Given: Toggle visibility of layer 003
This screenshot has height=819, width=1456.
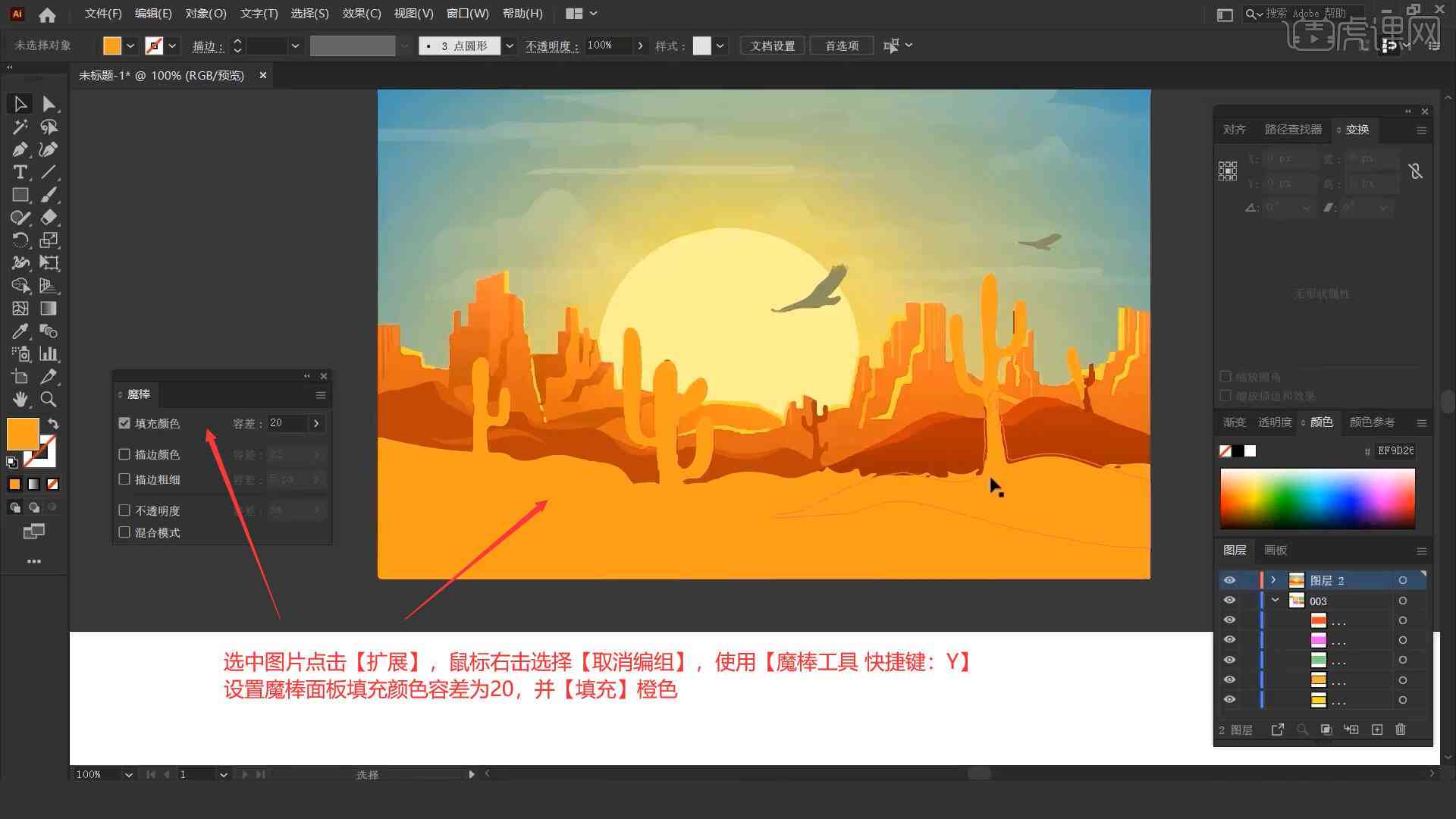Looking at the screenshot, I should point(1230,601).
